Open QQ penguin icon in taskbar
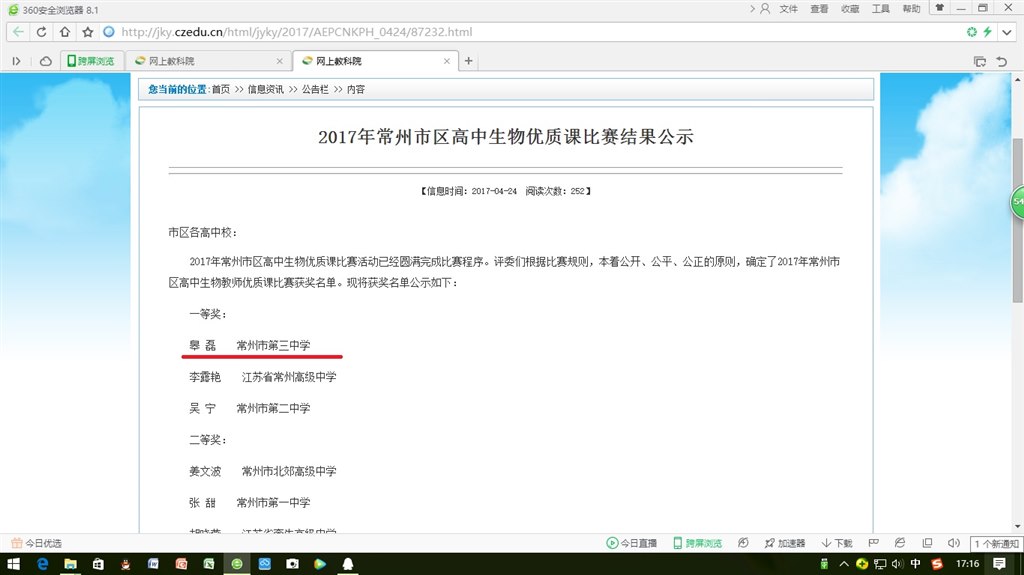Image resolution: width=1024 pixels, height=575 pixels. tap(347, 563)
